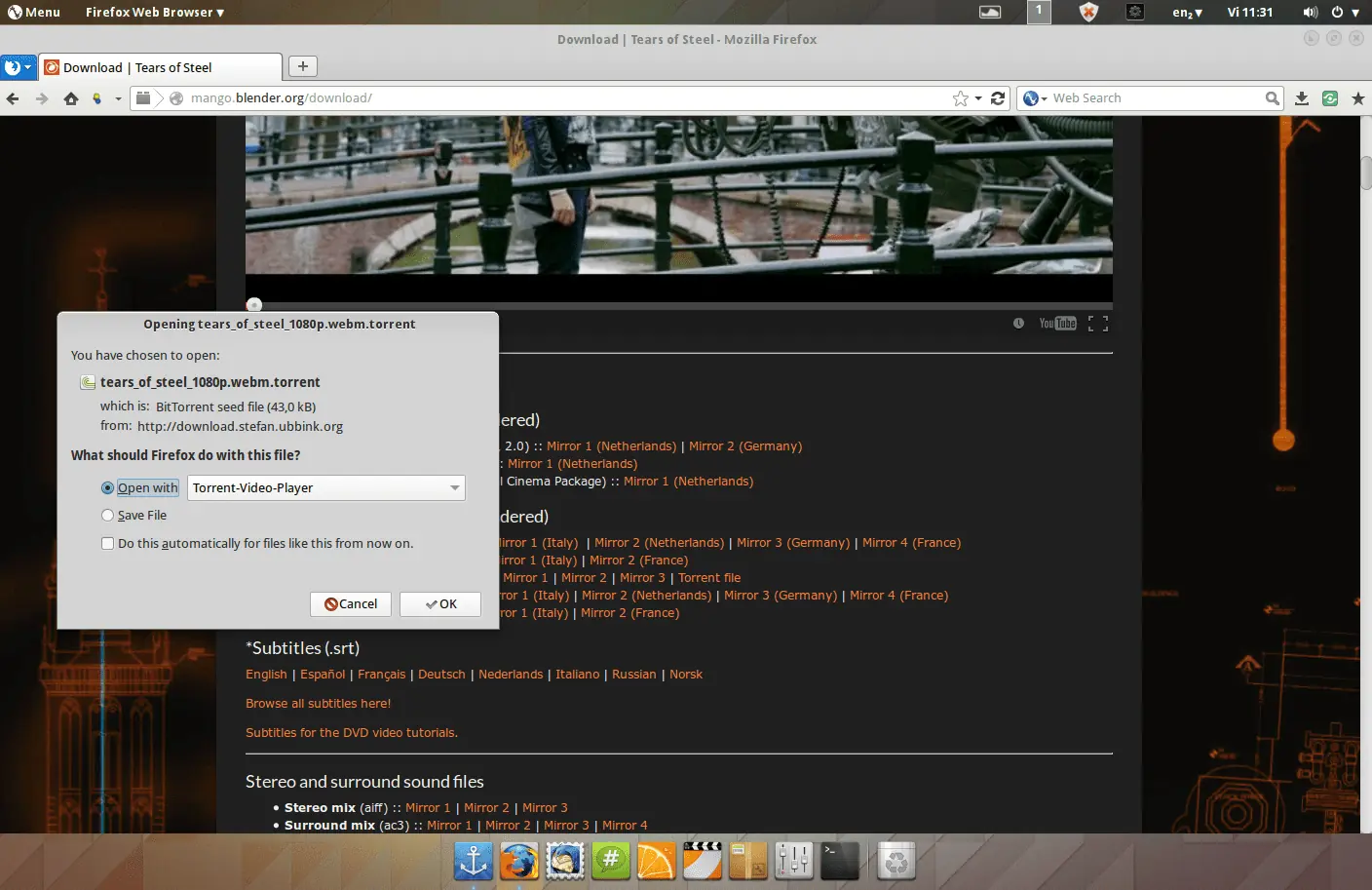This screenshot has height=890, width=1372.
Task: Click the video progress slider handle
Action: [254, 305]
